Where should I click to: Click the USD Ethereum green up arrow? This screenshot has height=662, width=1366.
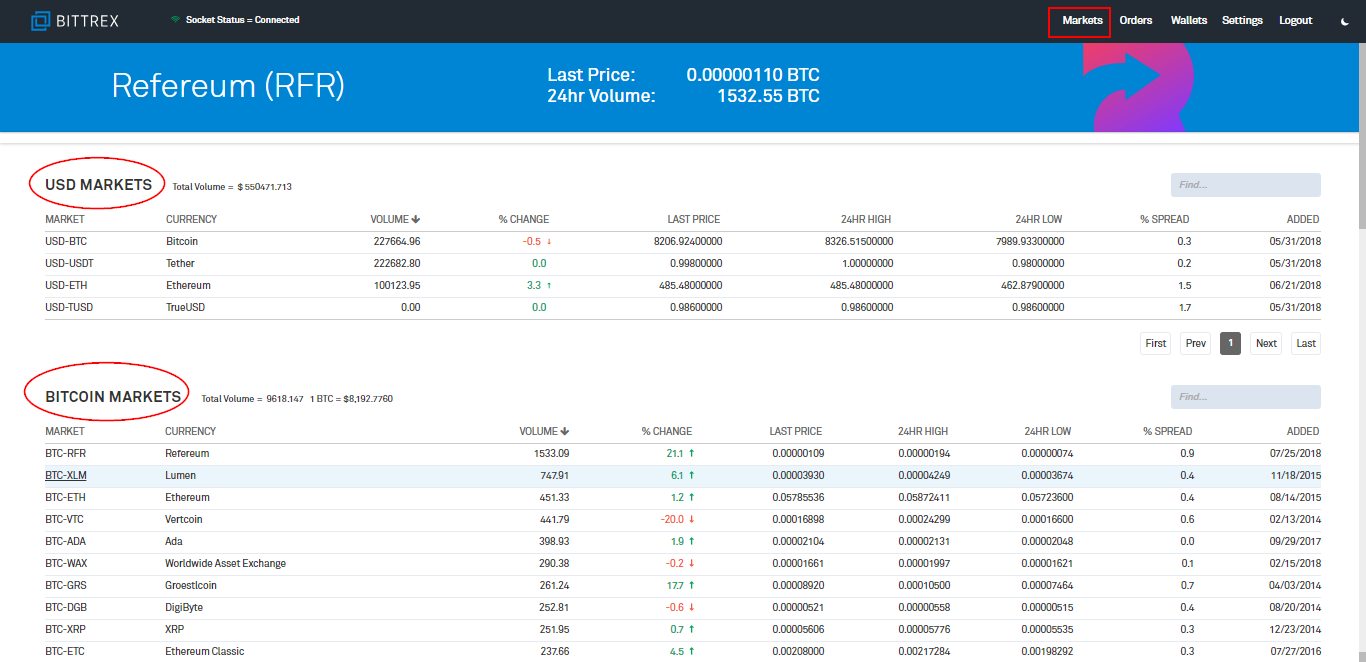pyautogui.click(x=549, y=285)
